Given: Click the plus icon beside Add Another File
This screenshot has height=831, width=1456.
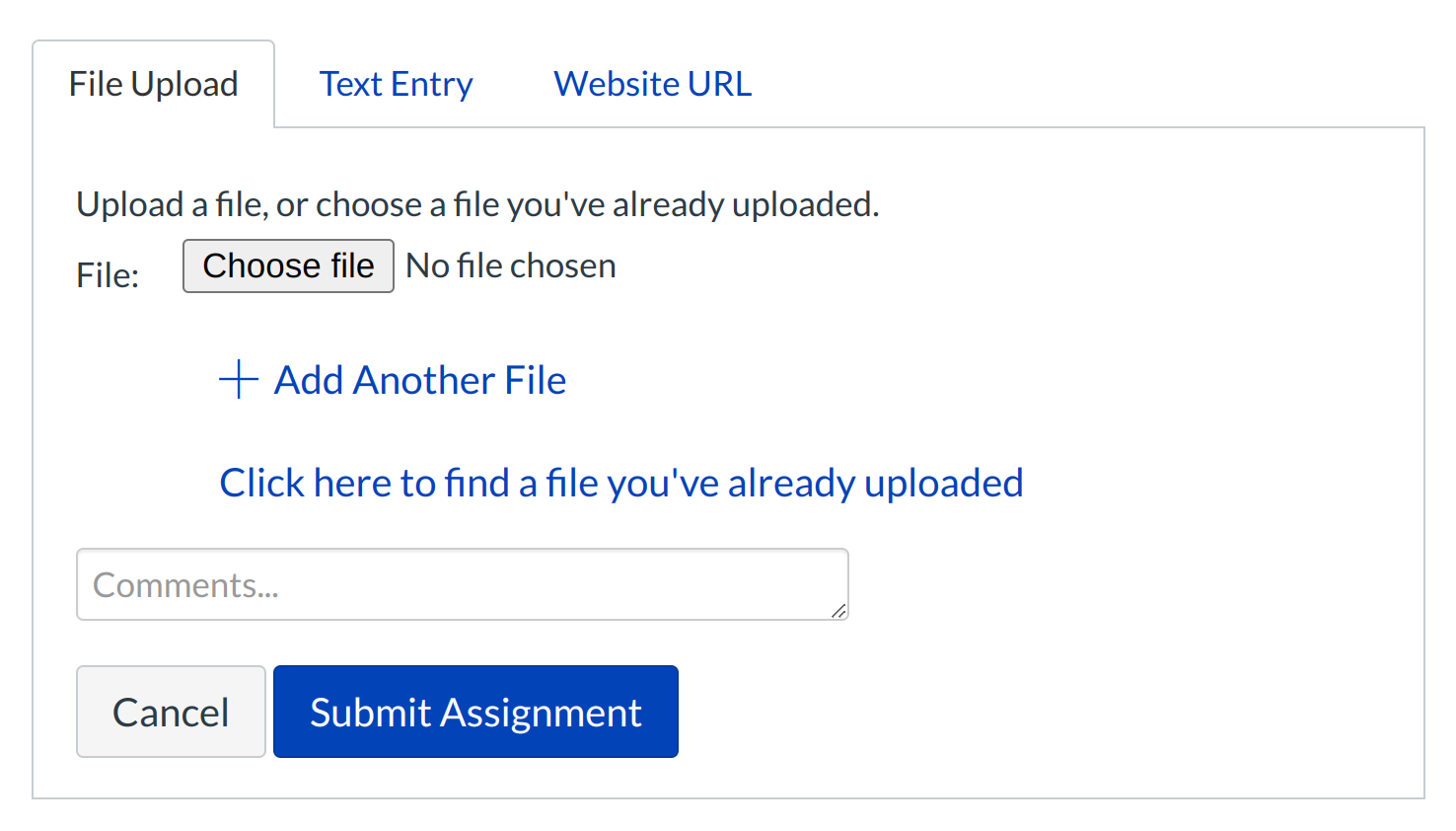Looking at the screenshot, I should click(x=239, y=380).
